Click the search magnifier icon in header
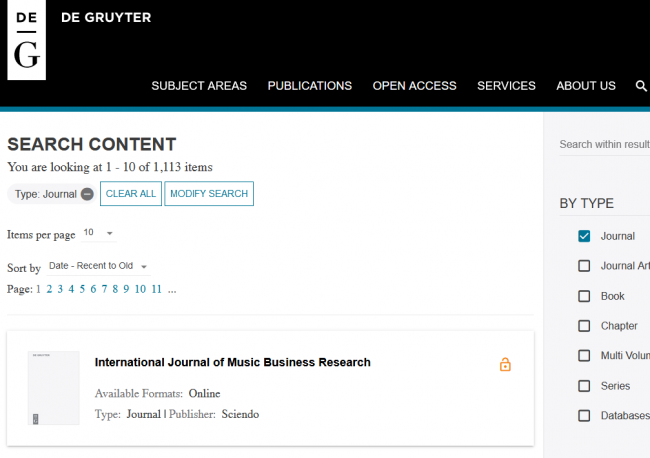The image size is (650, 458). point(641,86)
